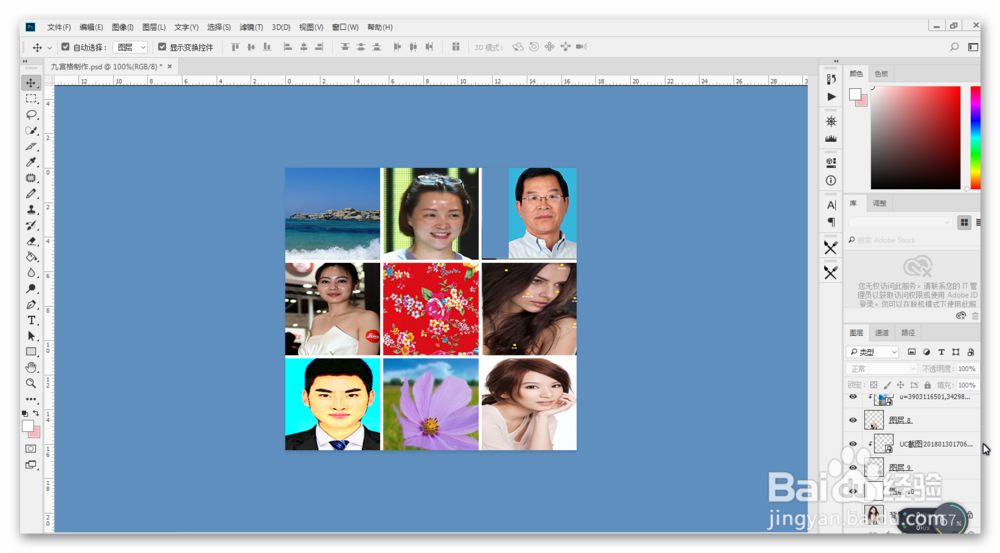
Task: Hide the 图层 9 layer
Action: (x=853, y=467)
